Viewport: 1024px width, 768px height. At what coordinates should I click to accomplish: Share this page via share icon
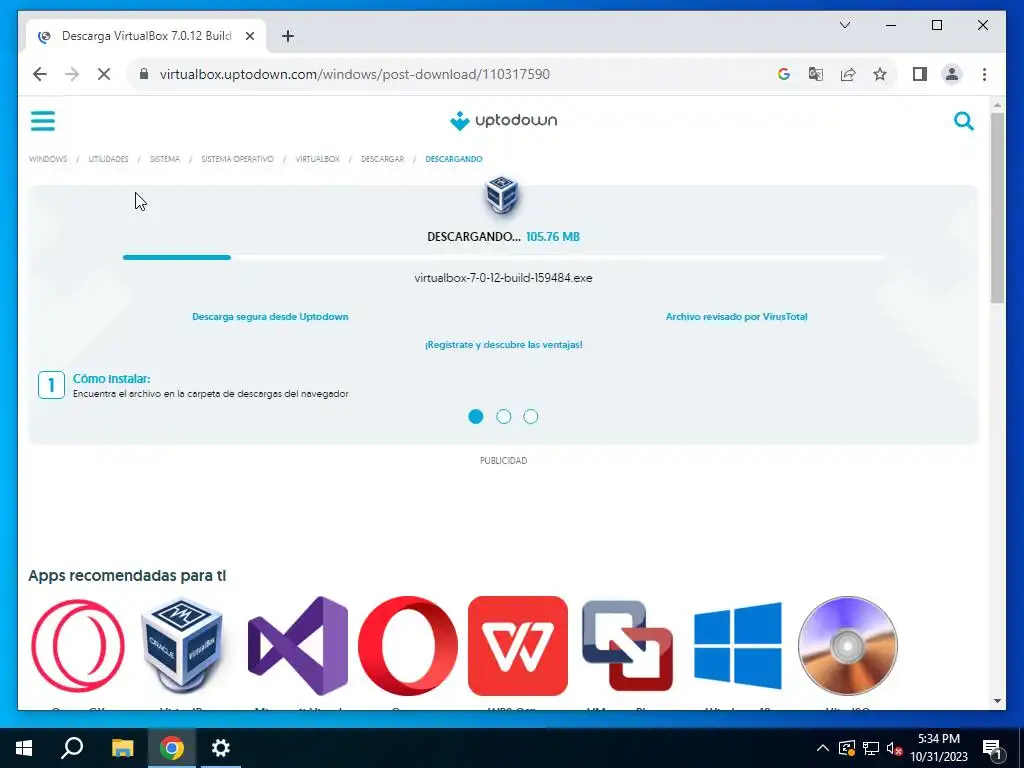(x=848, y=74)
